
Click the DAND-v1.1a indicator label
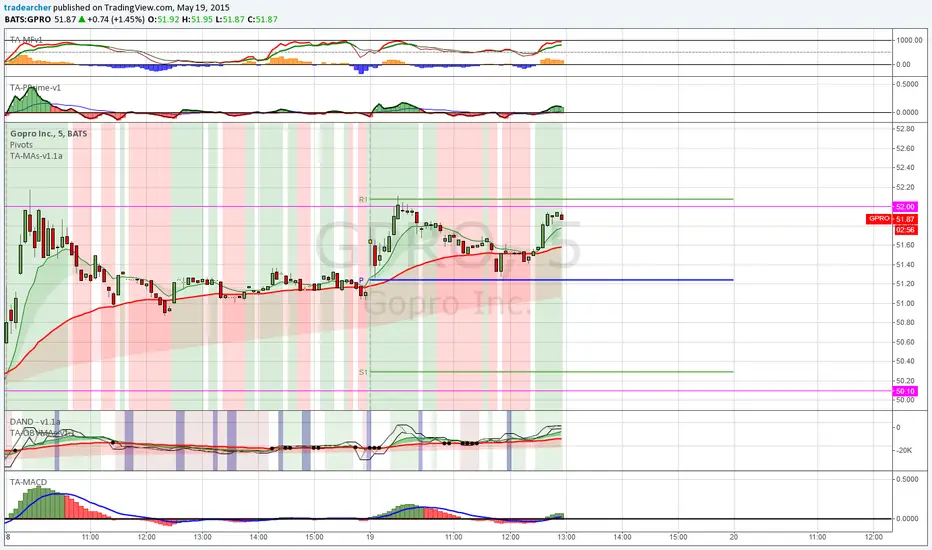pos(35,422)
